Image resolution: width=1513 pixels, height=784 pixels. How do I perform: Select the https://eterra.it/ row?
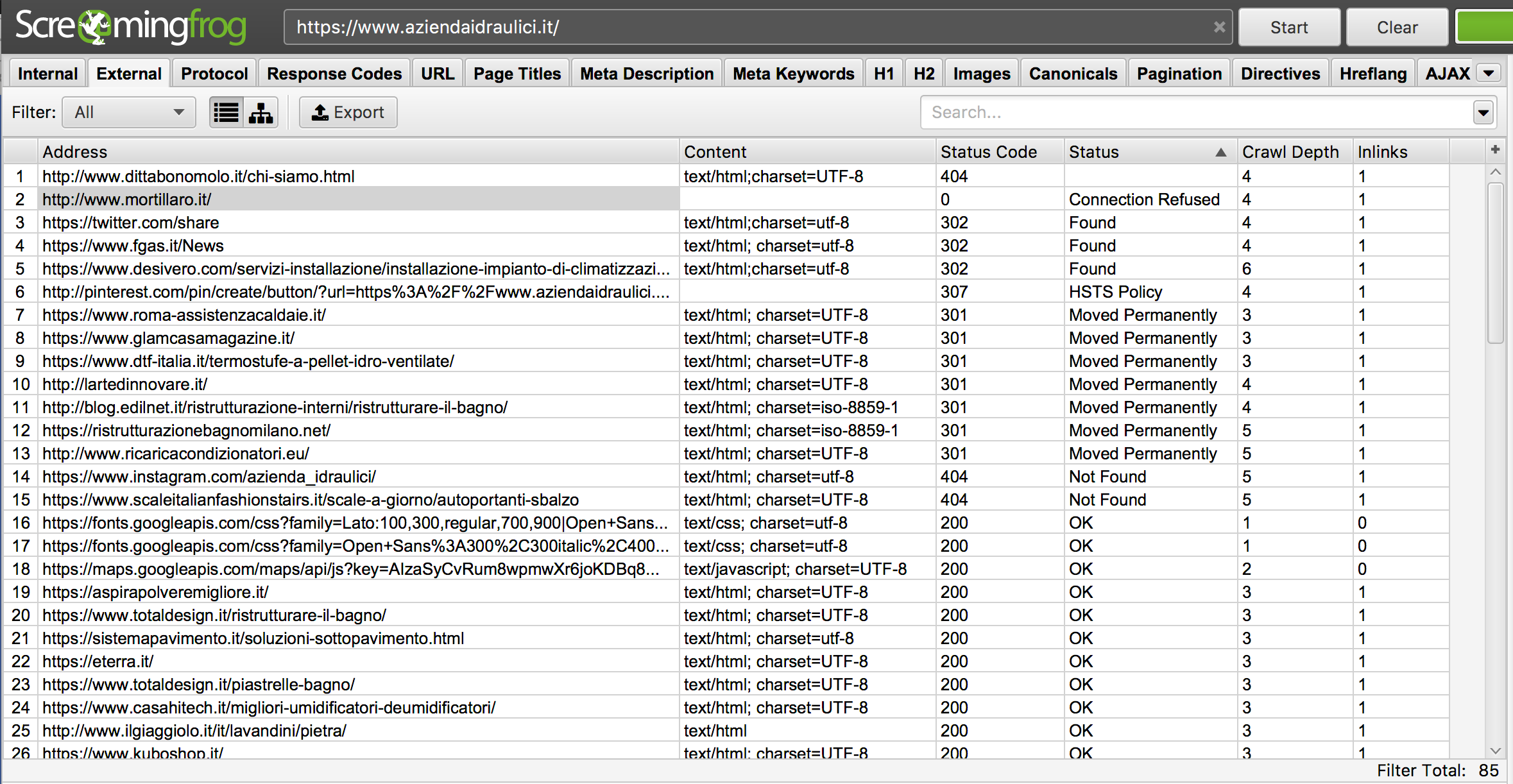726,661
